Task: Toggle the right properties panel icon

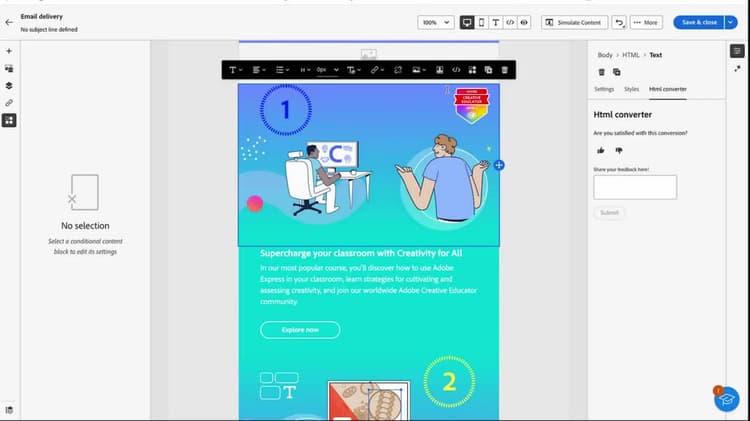Action: [x=737, y=51]
